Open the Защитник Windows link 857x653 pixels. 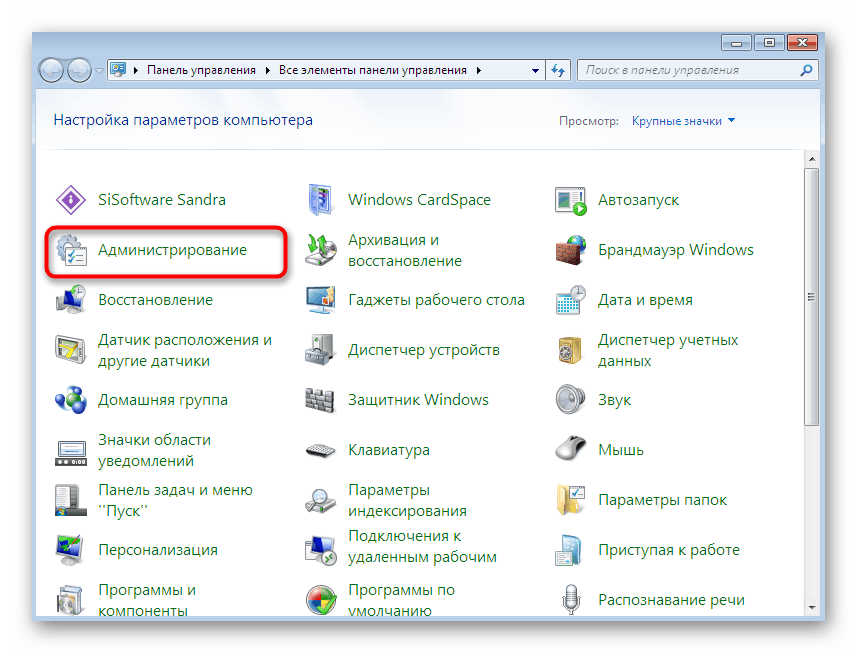pos(419,400)
